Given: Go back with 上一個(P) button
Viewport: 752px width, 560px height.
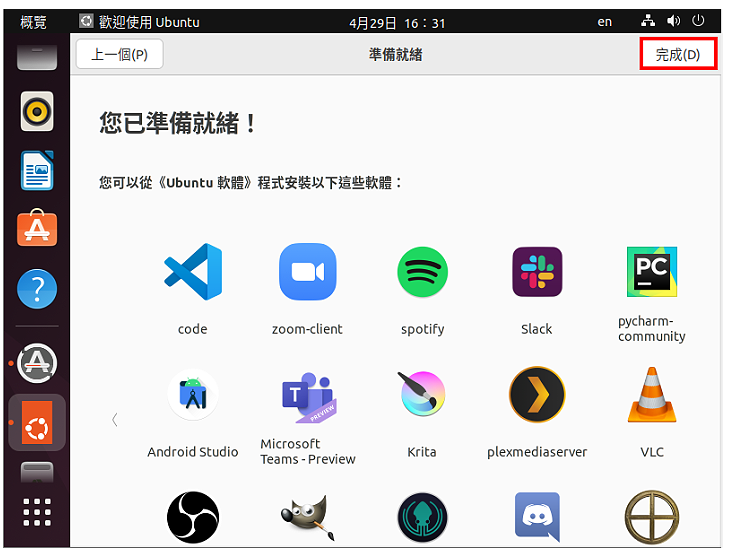Looking at the screenshot, I should (119, 54).
